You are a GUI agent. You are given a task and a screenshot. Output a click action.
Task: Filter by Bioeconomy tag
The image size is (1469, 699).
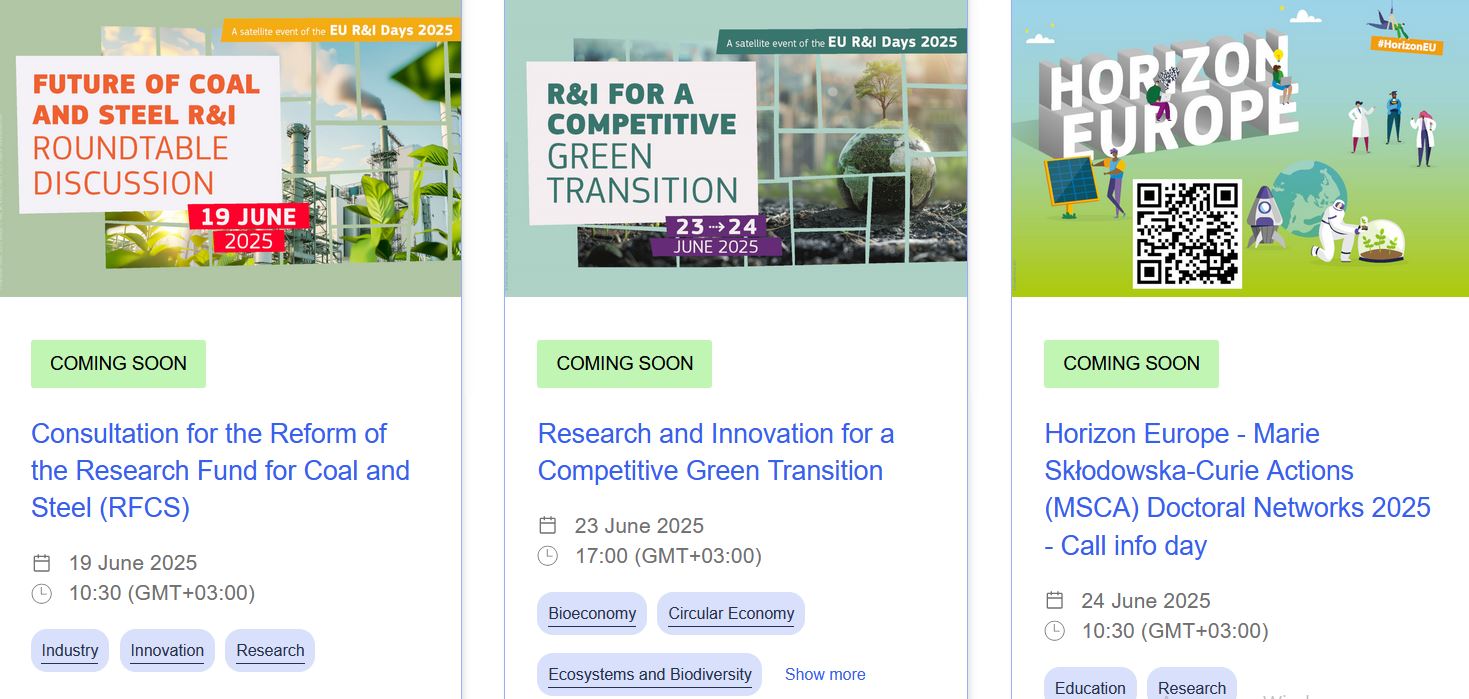click(592, 613)
